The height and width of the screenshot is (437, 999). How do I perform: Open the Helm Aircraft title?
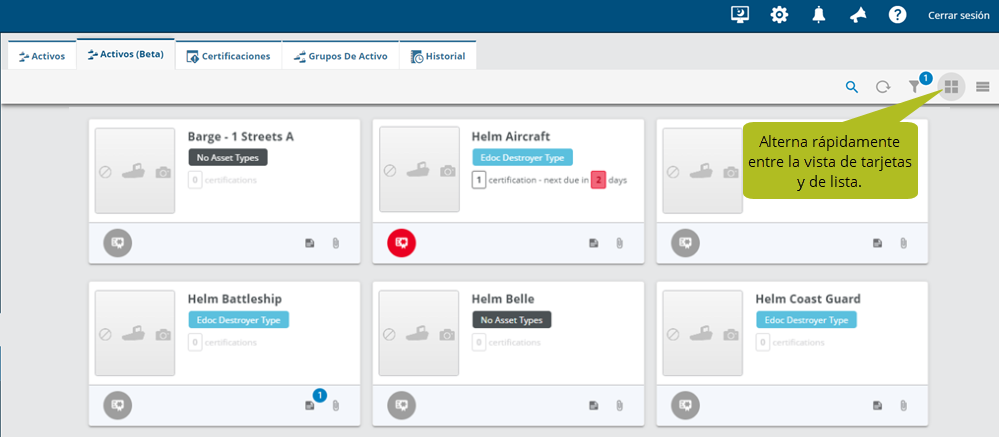tap(511, 136)
